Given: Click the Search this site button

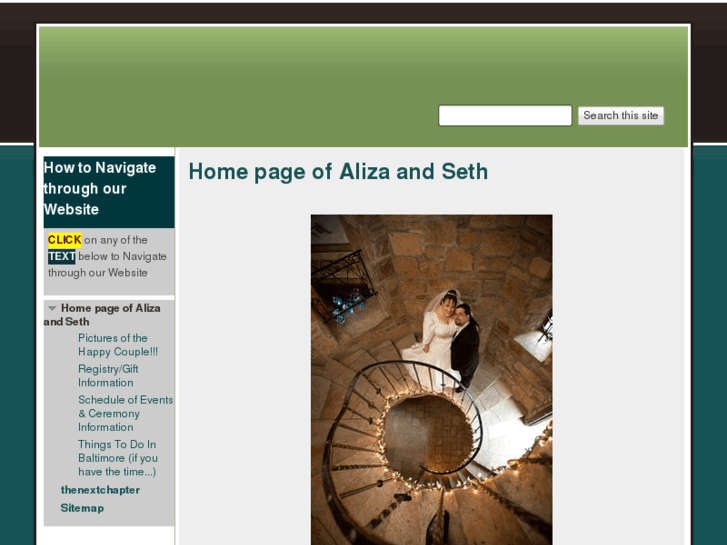Looking at the screenshot, I should tap(621, 115).
